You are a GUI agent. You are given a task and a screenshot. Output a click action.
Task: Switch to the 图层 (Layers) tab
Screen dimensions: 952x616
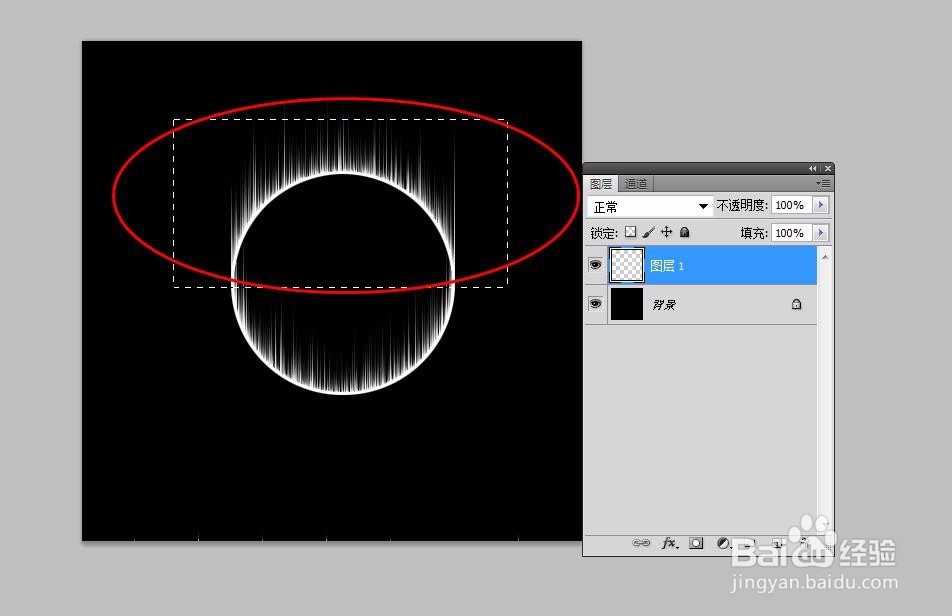[601, 183]
